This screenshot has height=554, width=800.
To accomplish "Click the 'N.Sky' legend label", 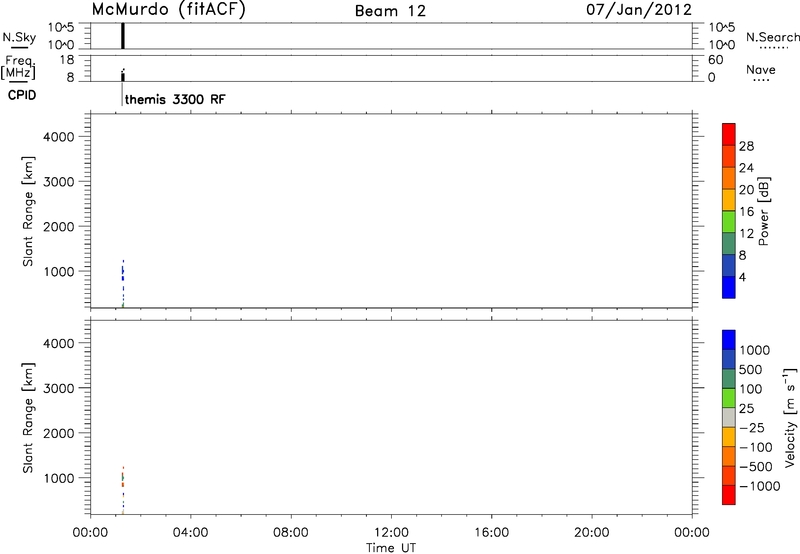I will pos(19,37).
